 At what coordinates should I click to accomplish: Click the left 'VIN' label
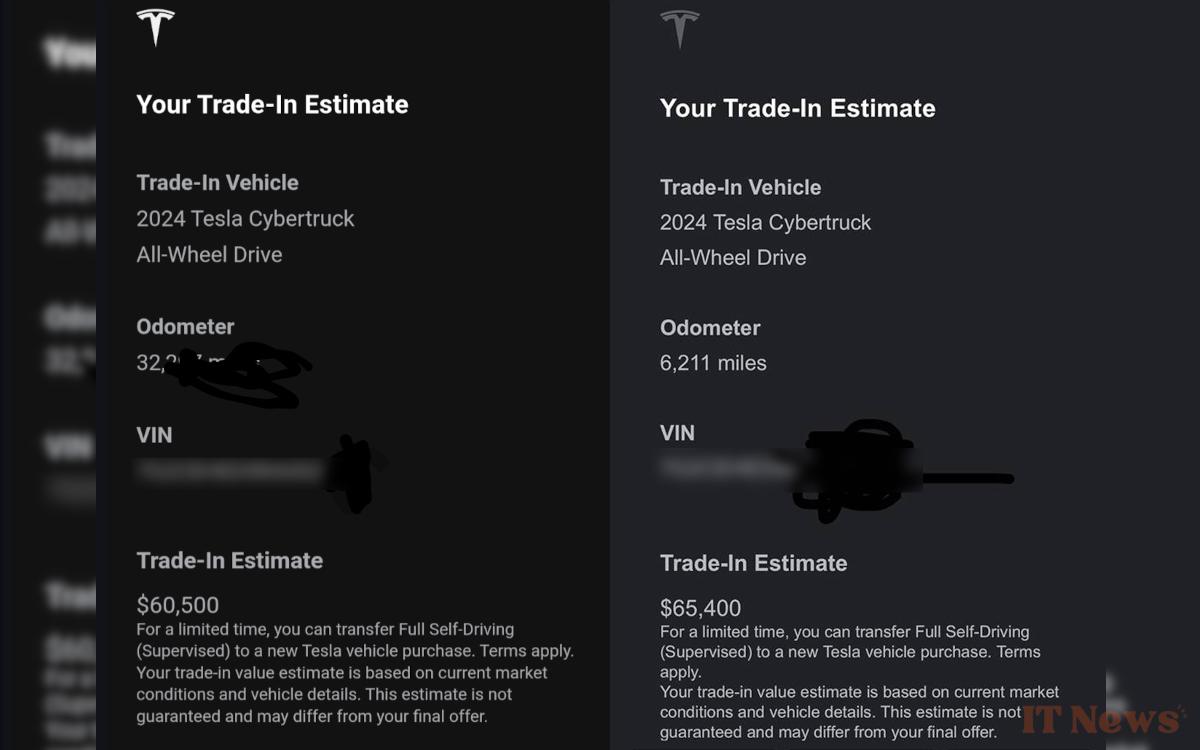pyautogui.click(x=154, y=435)
